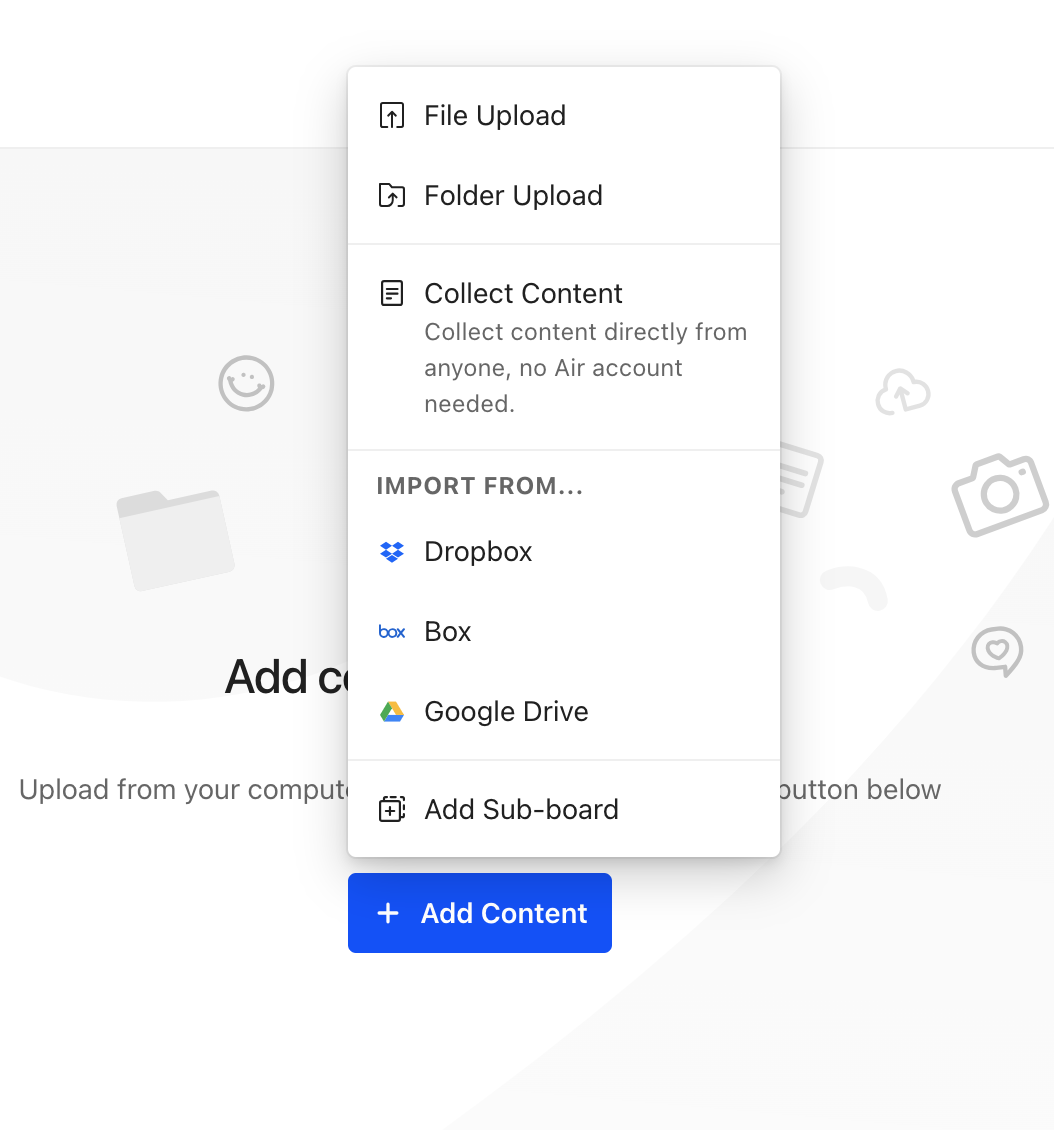Click the Box logo icon
The height and width of the screenshot is (1130, 1054).
point(392,632)
